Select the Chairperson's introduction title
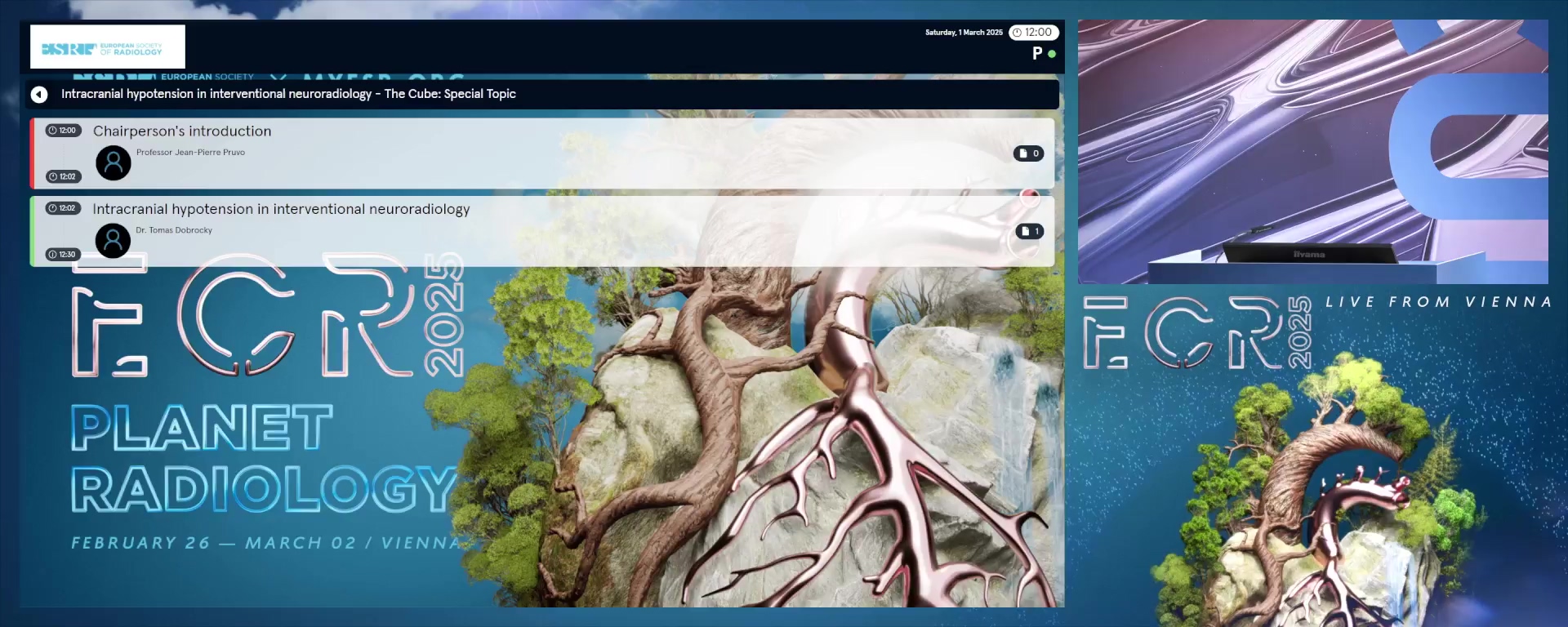Viewport: 1568px width, 627px height. click(x=182, y=131)
